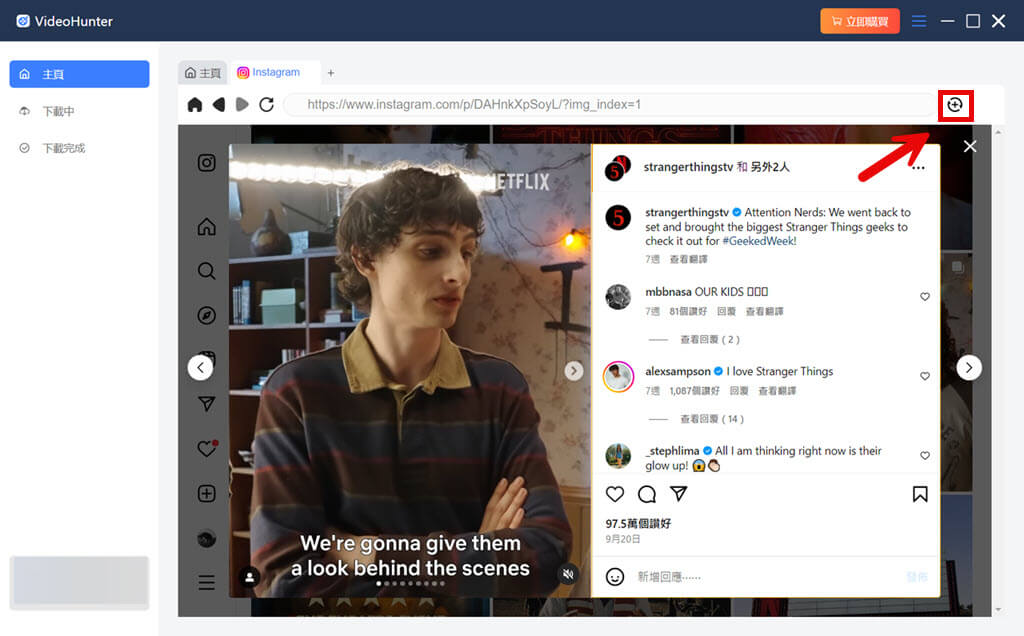This screenshot has width=1024, height=636.
Task: Like alexsampson's comment
Action: [925, 376]
